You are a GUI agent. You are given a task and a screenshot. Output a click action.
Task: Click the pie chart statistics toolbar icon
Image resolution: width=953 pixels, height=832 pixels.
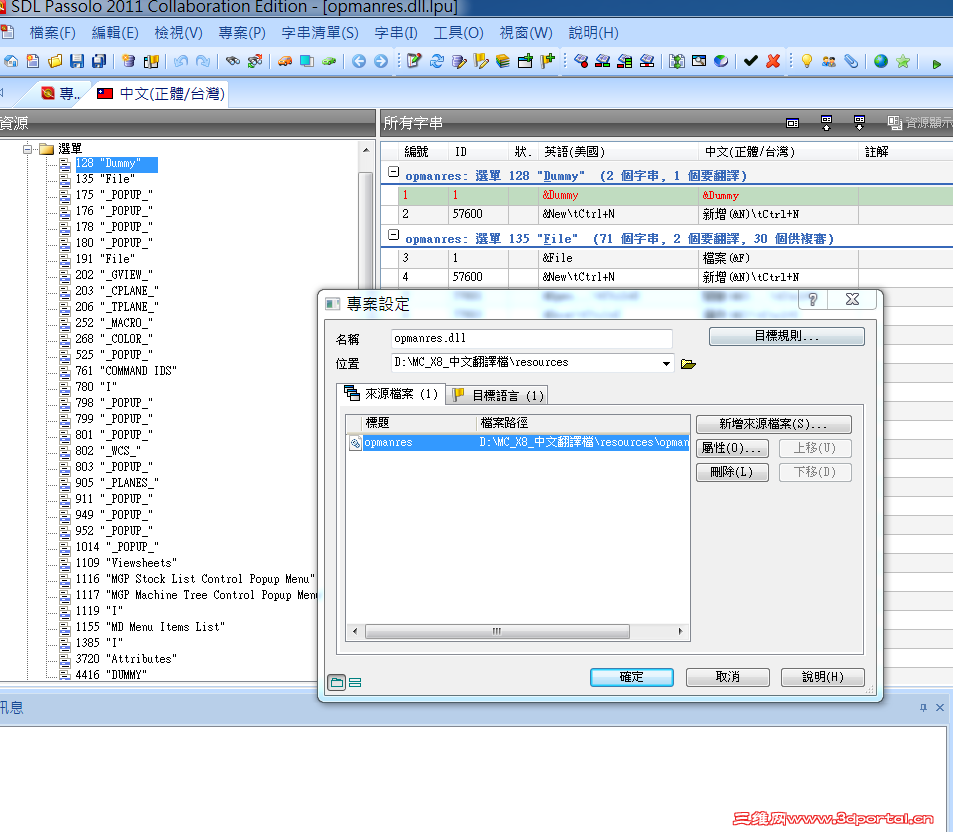(x=721, y=61)
